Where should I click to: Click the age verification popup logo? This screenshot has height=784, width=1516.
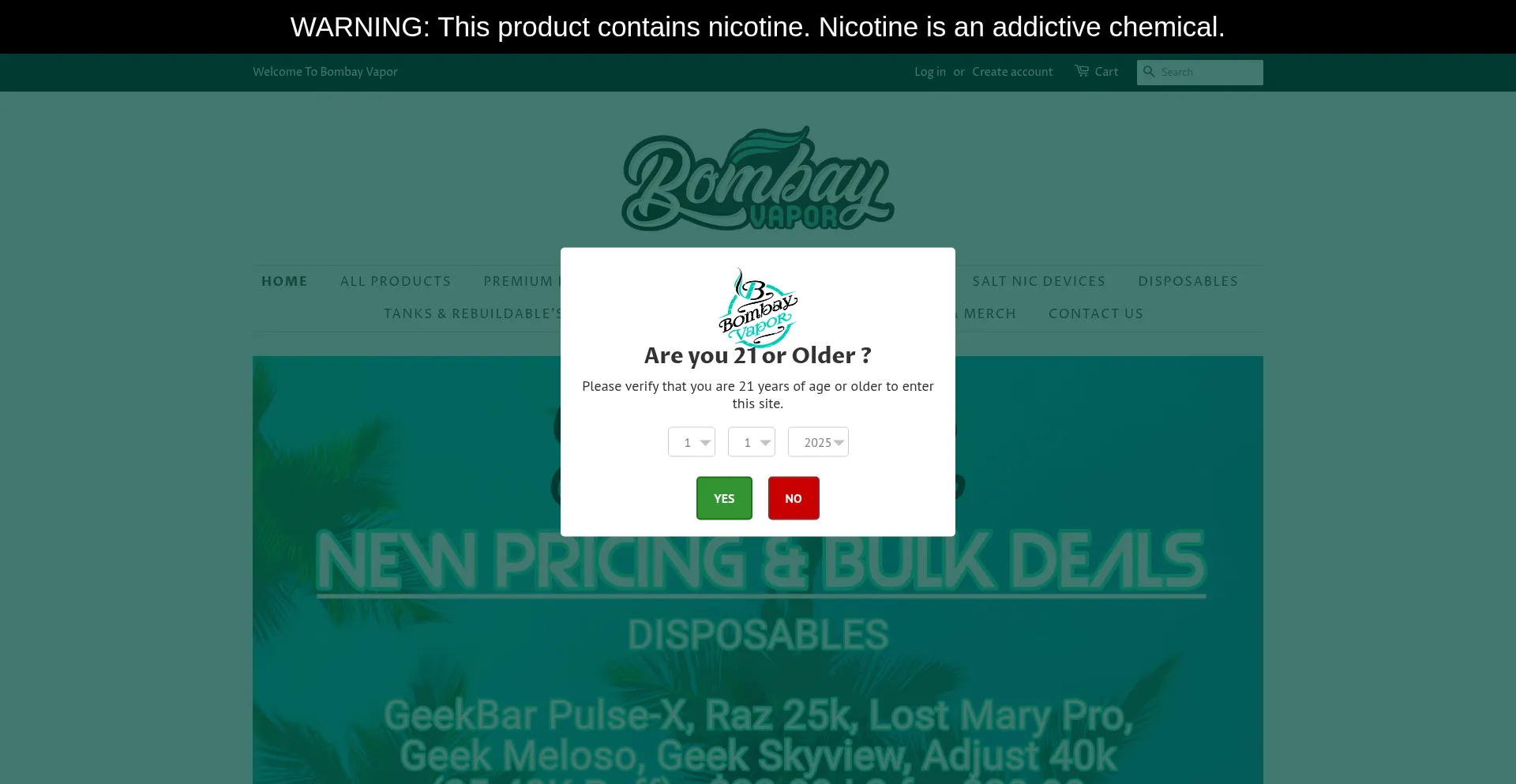point(758,307)
